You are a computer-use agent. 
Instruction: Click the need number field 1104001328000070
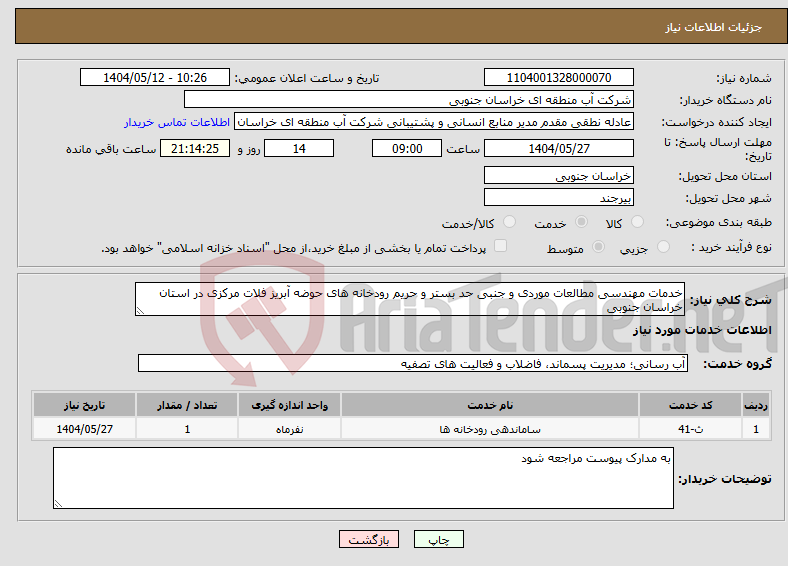(x=559, y=77)
